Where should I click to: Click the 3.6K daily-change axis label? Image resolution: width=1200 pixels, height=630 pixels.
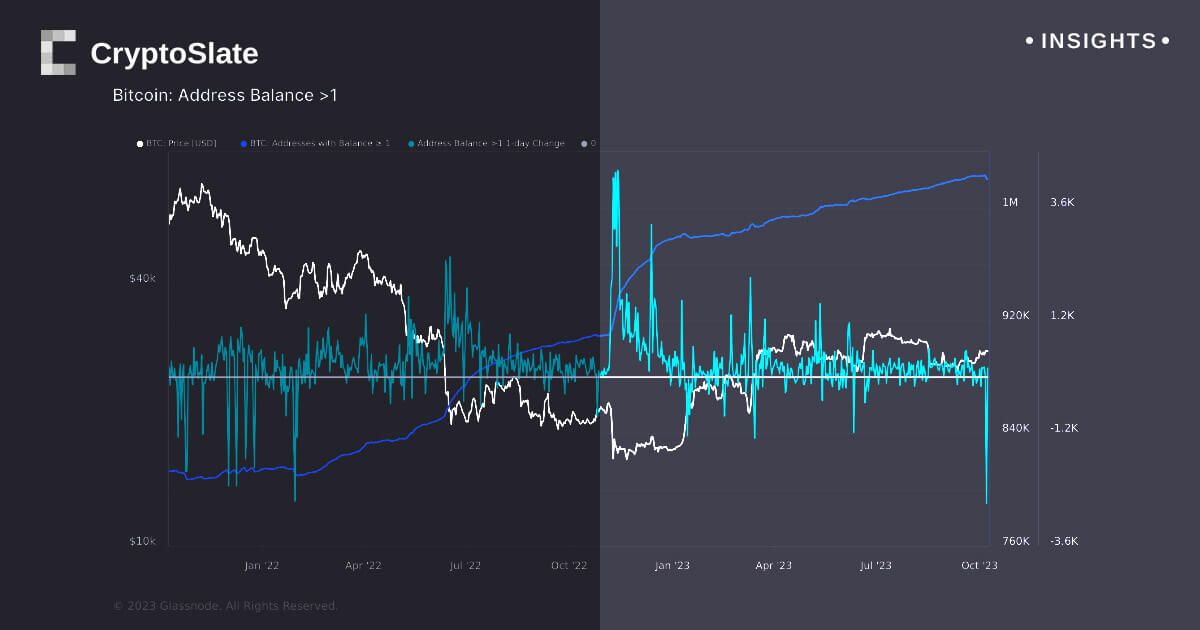pos(1062,203)
